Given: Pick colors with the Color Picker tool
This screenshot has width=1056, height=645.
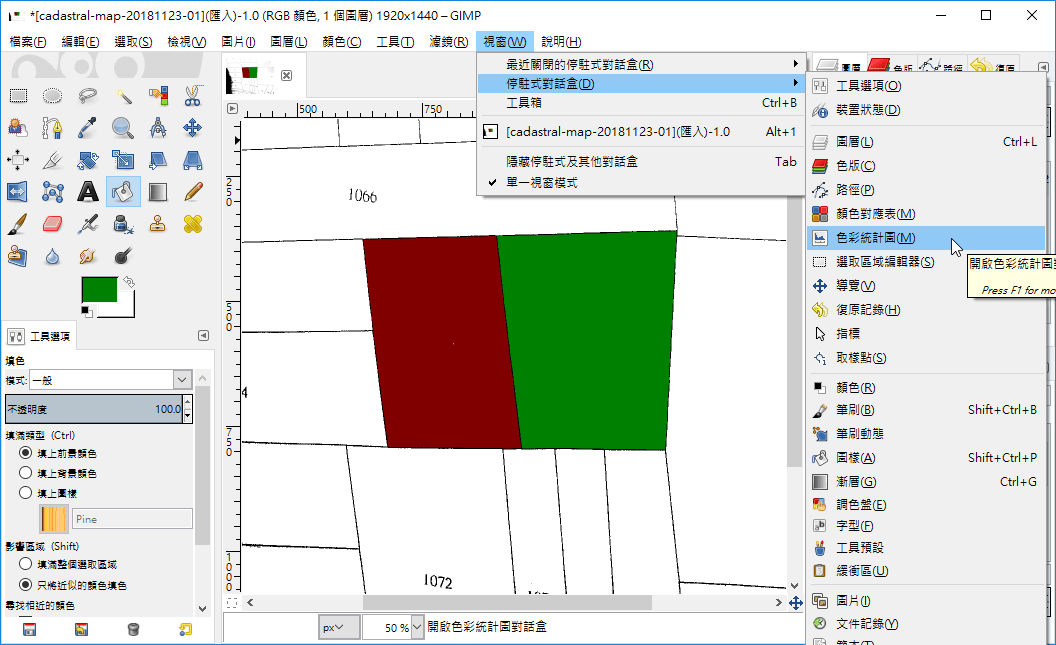Looking at the screenshot, I should (x=87, y=128).
